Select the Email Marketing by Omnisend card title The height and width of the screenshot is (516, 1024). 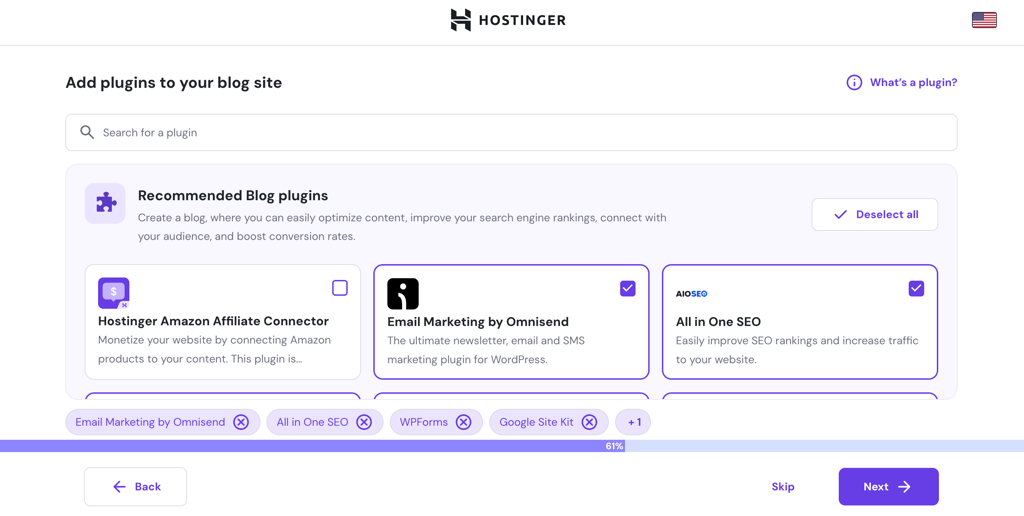click(478, 321)
